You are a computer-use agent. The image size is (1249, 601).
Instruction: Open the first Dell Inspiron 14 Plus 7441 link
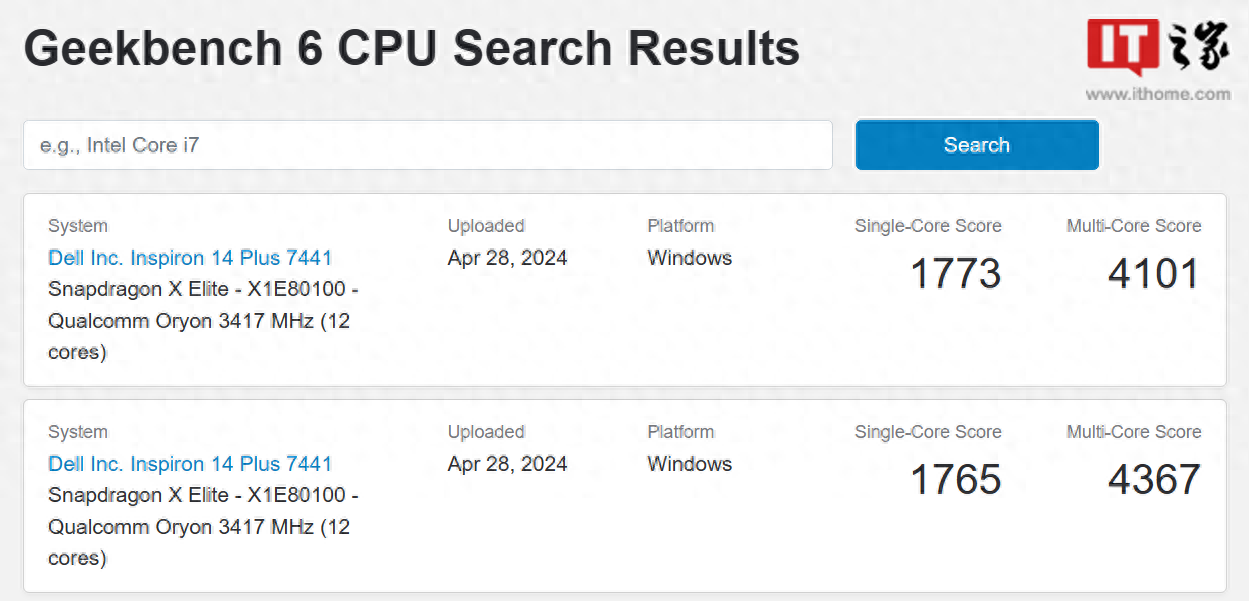coord(190,258)
